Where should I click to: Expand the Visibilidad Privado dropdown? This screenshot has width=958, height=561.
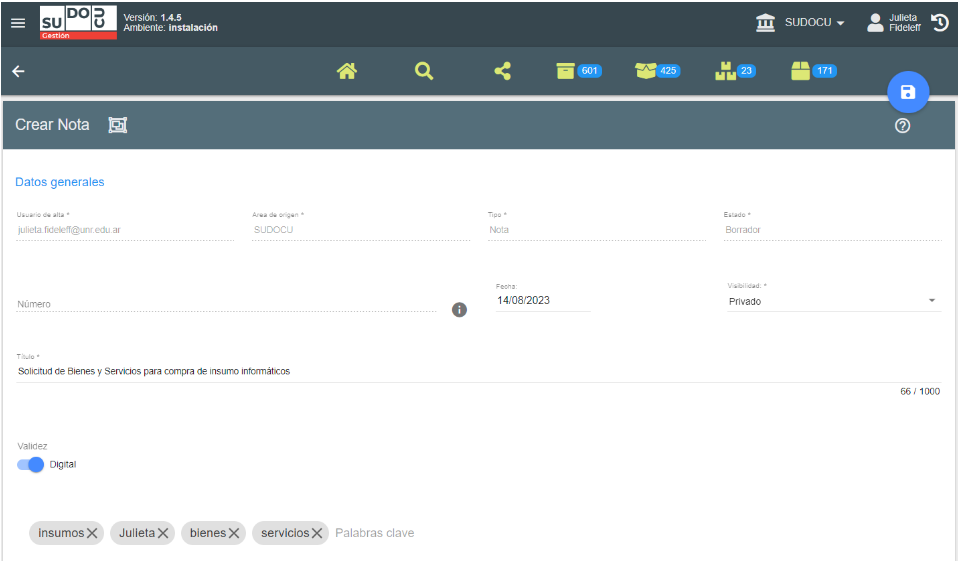tap(931, 301)
